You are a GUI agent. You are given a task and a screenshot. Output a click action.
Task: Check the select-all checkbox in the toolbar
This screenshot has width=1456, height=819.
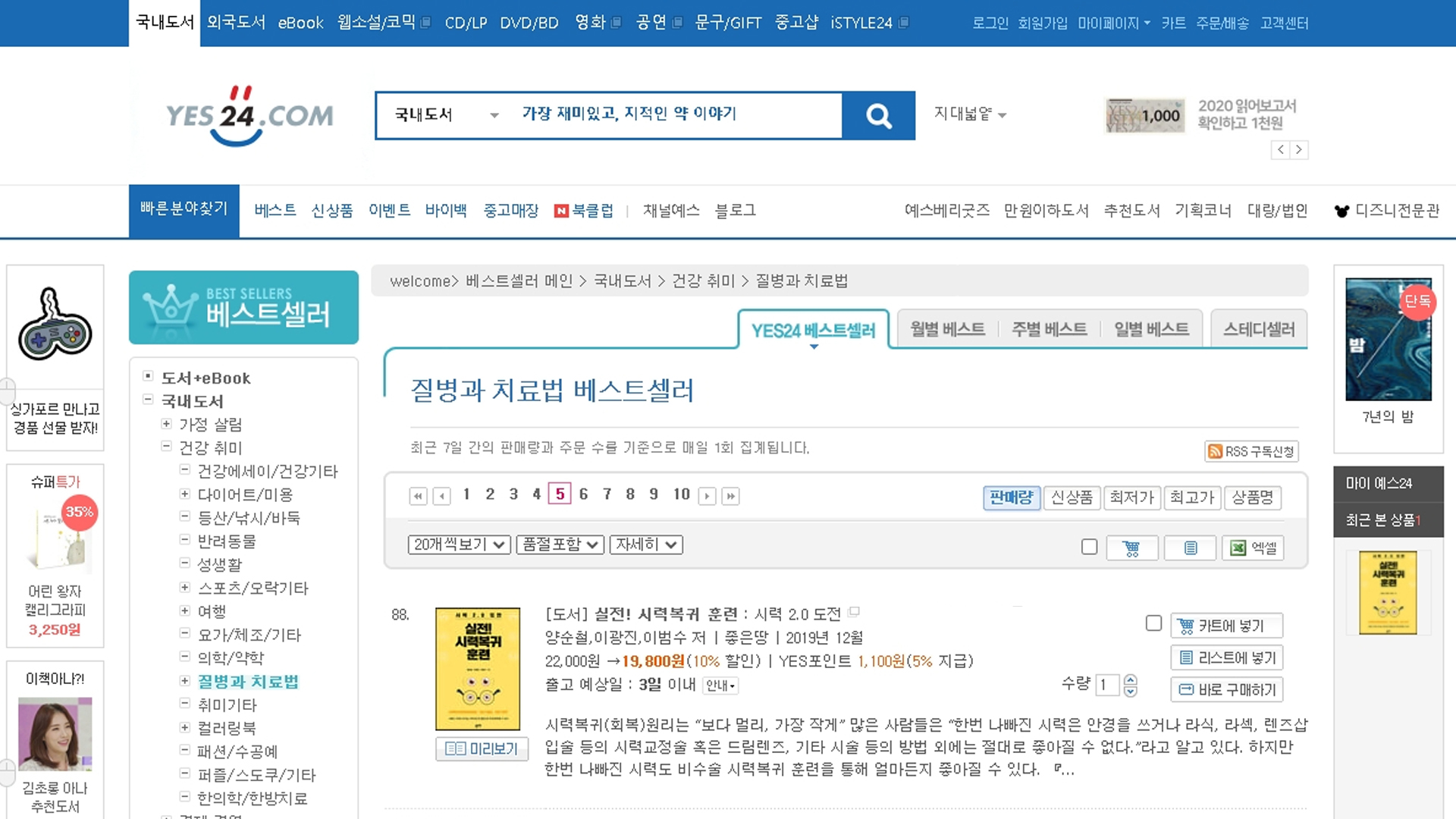click(x=1089, y=547)
